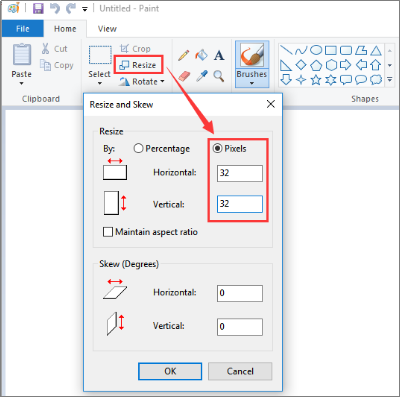Image resolution: width=400 pixels, height=397 pixels.
Task: Close the Resize and Skew dialog
Action: tap(271, 104)
